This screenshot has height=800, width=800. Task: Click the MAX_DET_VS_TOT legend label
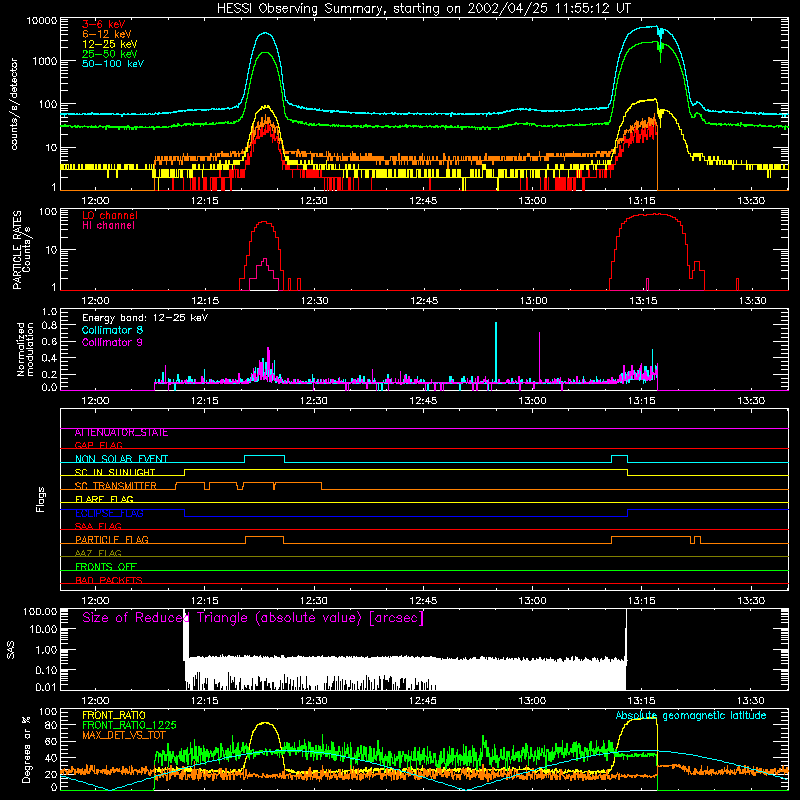point(124,735)
